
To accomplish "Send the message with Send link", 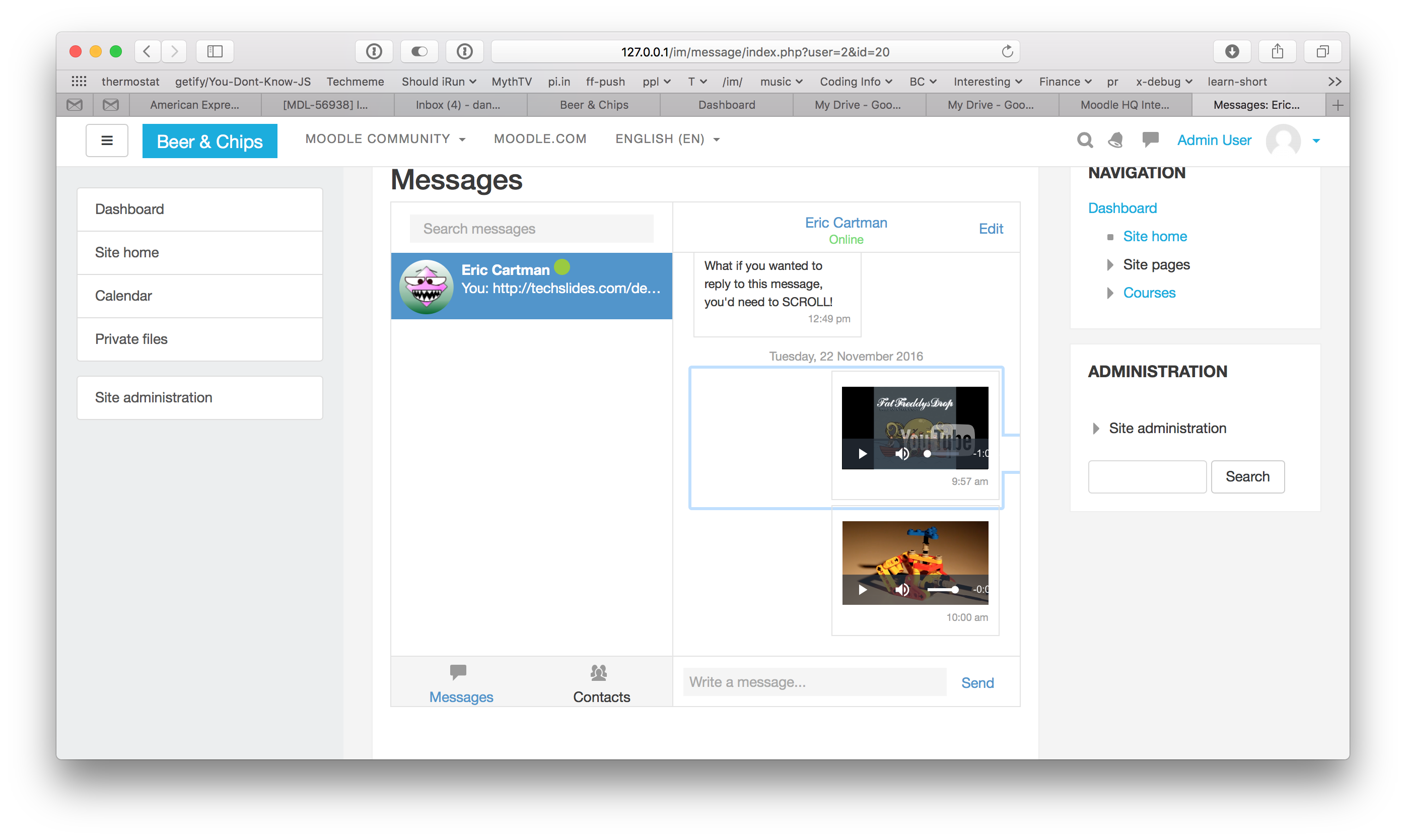I will coord(977,683).
